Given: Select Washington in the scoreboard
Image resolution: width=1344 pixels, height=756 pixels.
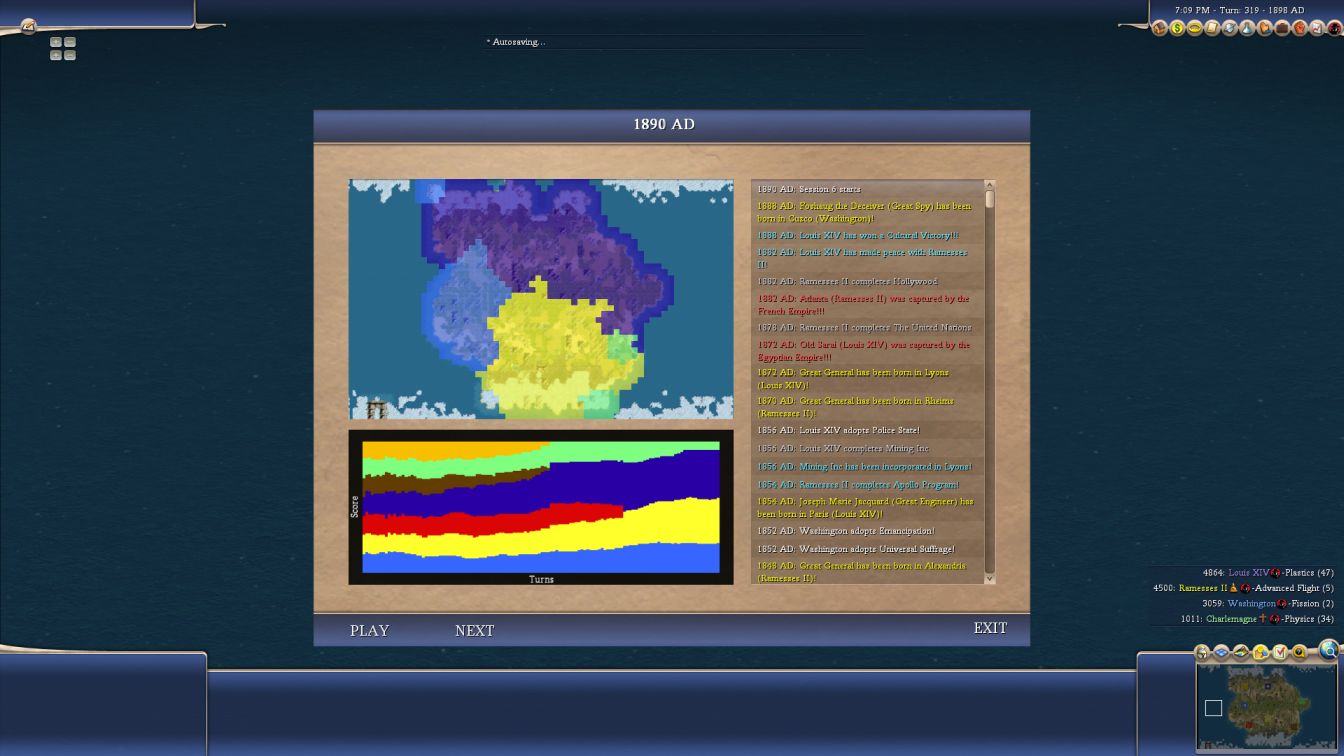Looking at the screenshot, I should pyautogui.click(x=1252, y=604).
